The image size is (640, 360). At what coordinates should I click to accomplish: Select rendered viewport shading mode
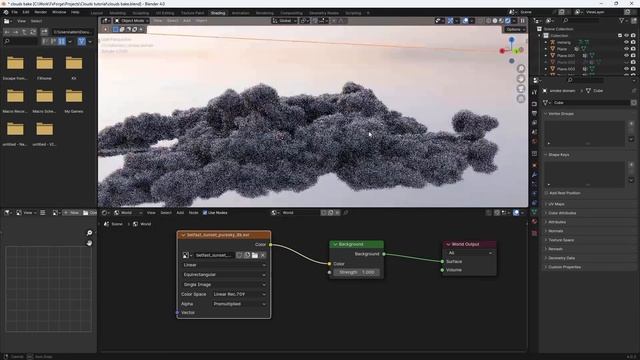(x=508, y=20)
